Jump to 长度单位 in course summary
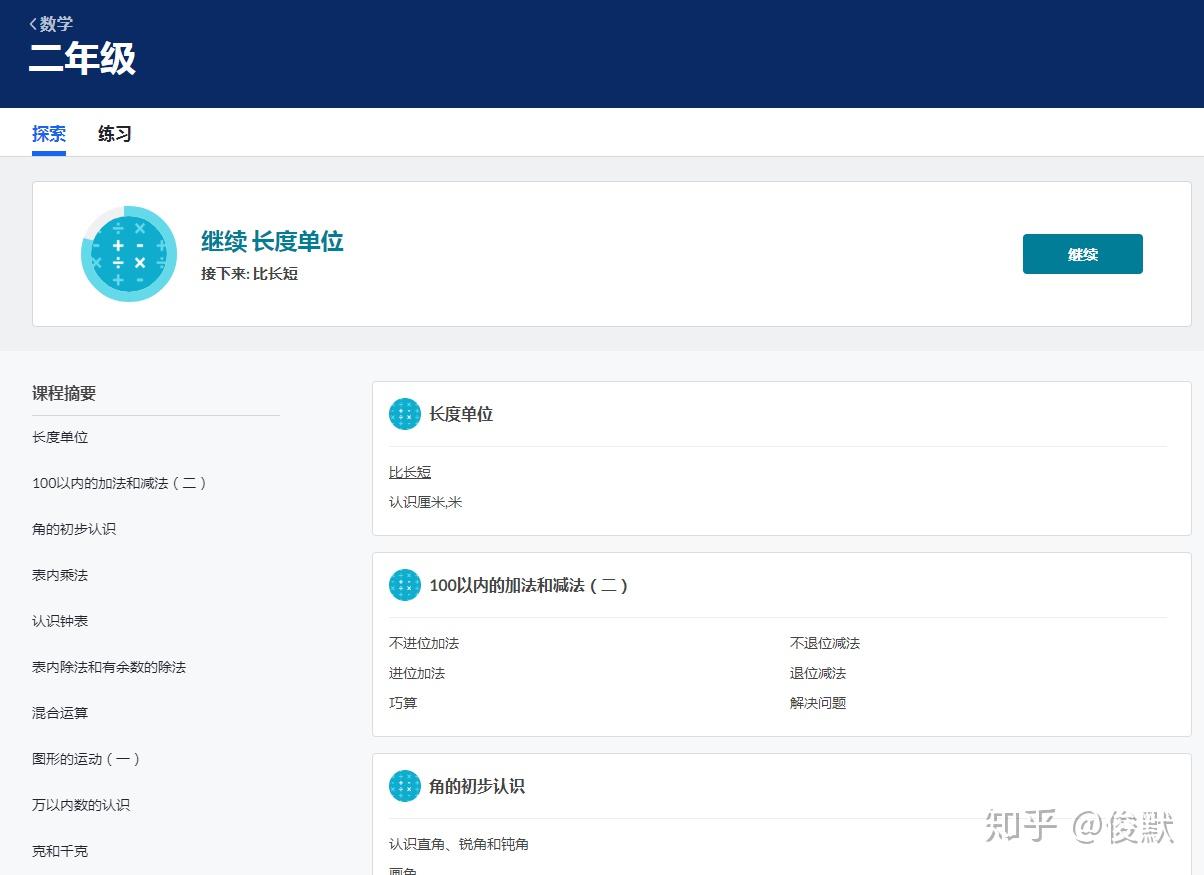 (x=60, y=437)
